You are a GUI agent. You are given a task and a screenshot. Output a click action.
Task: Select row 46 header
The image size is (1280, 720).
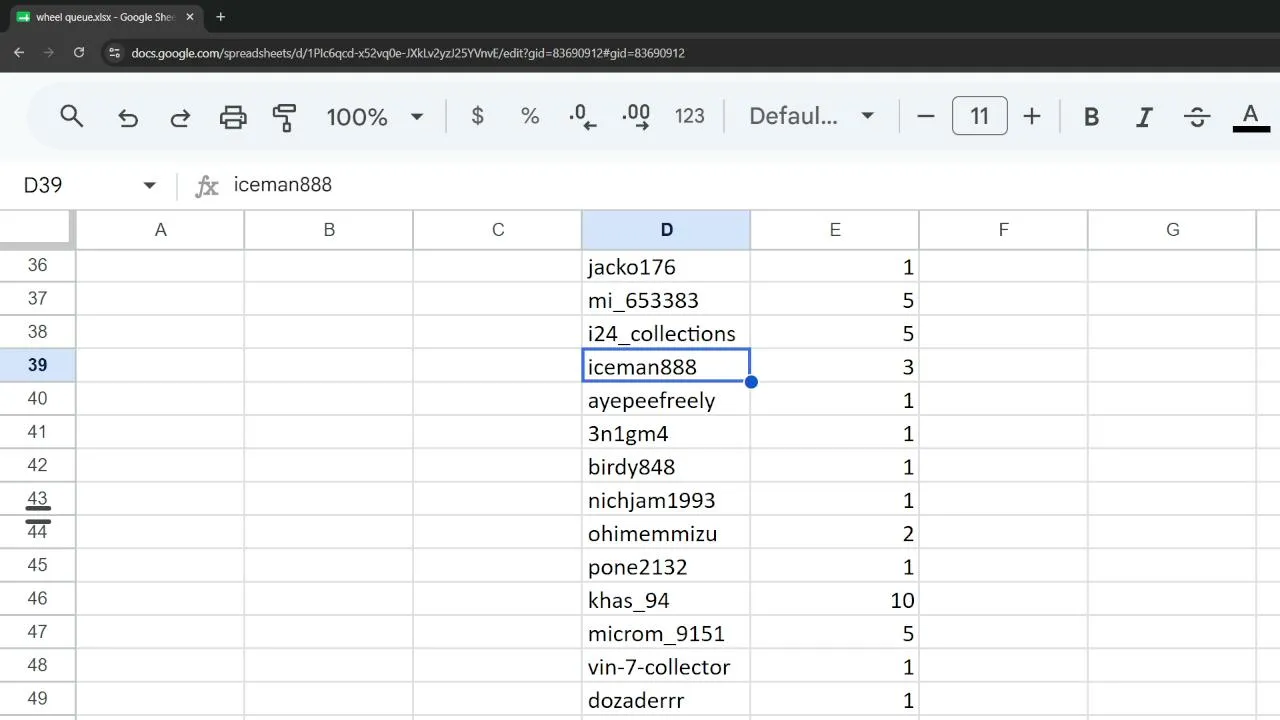tap(37, 599)
